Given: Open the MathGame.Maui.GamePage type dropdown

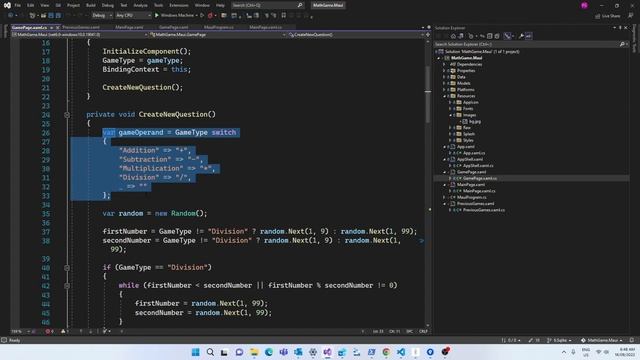Looking at the screenshot, I should click(x=218, y=35).
